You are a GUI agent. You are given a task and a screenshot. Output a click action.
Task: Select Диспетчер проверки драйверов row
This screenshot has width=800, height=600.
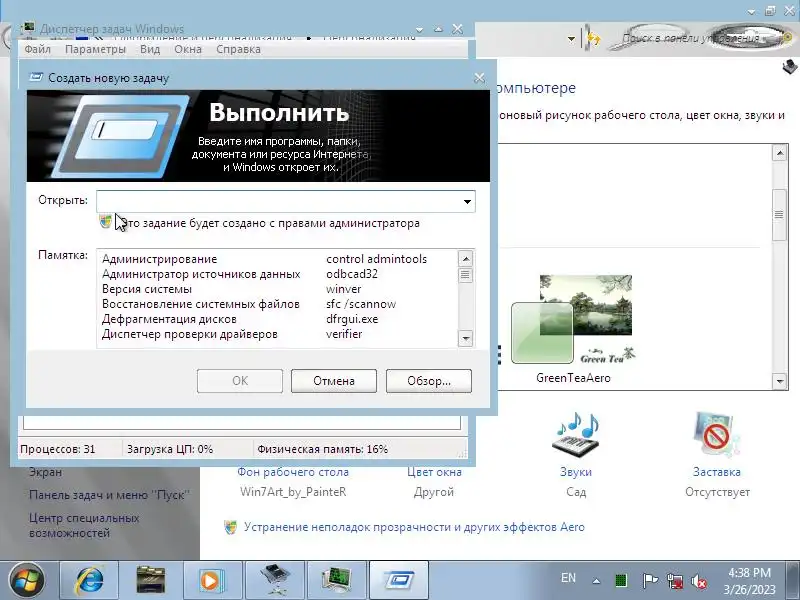(278, 334)
